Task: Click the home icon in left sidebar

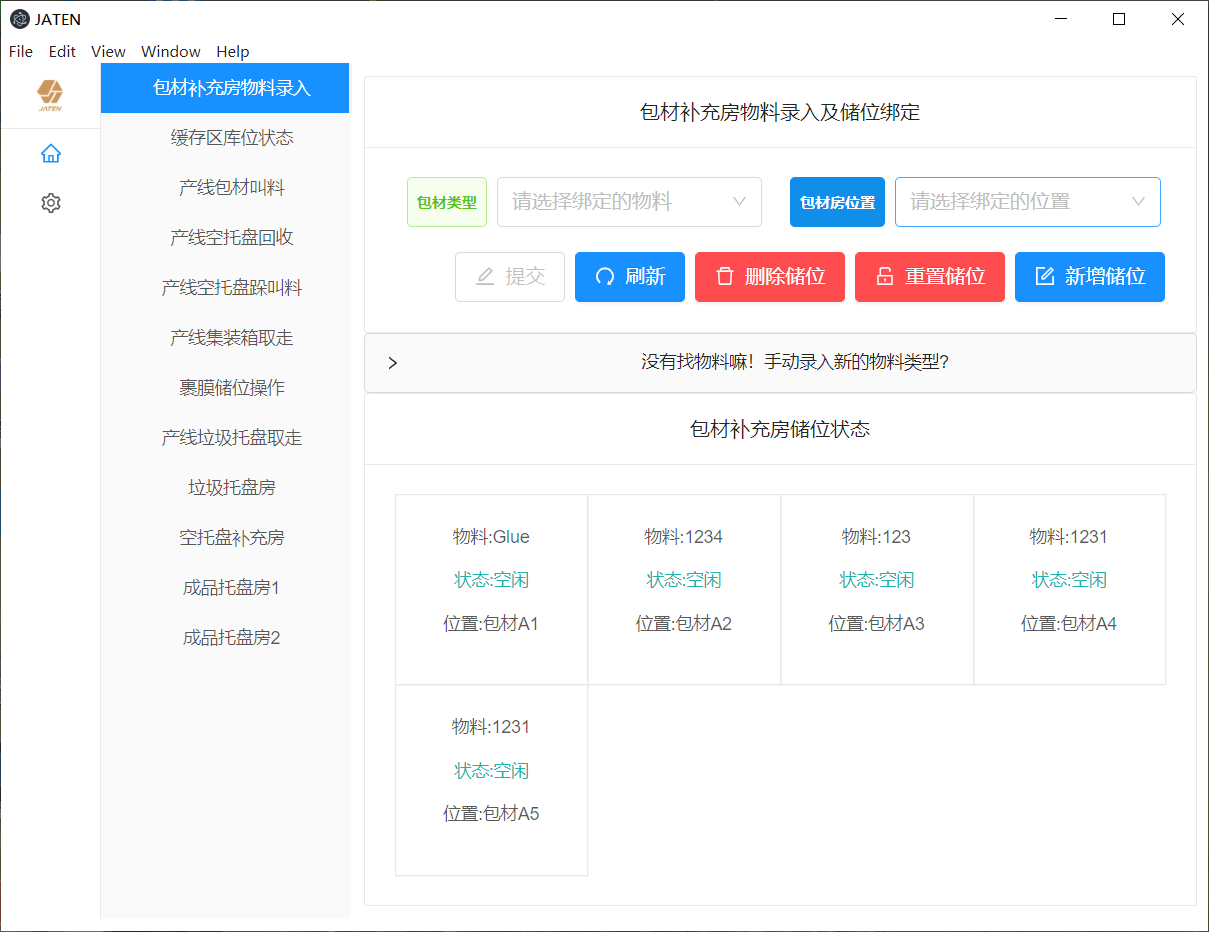Action: point(51,153)
